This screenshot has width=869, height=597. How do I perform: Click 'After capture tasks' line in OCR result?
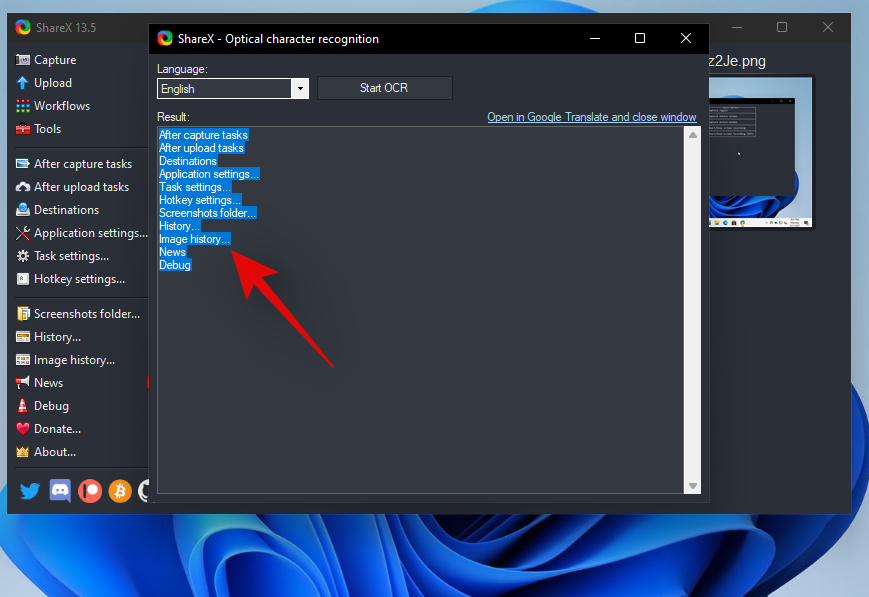[x=203, y=135]
